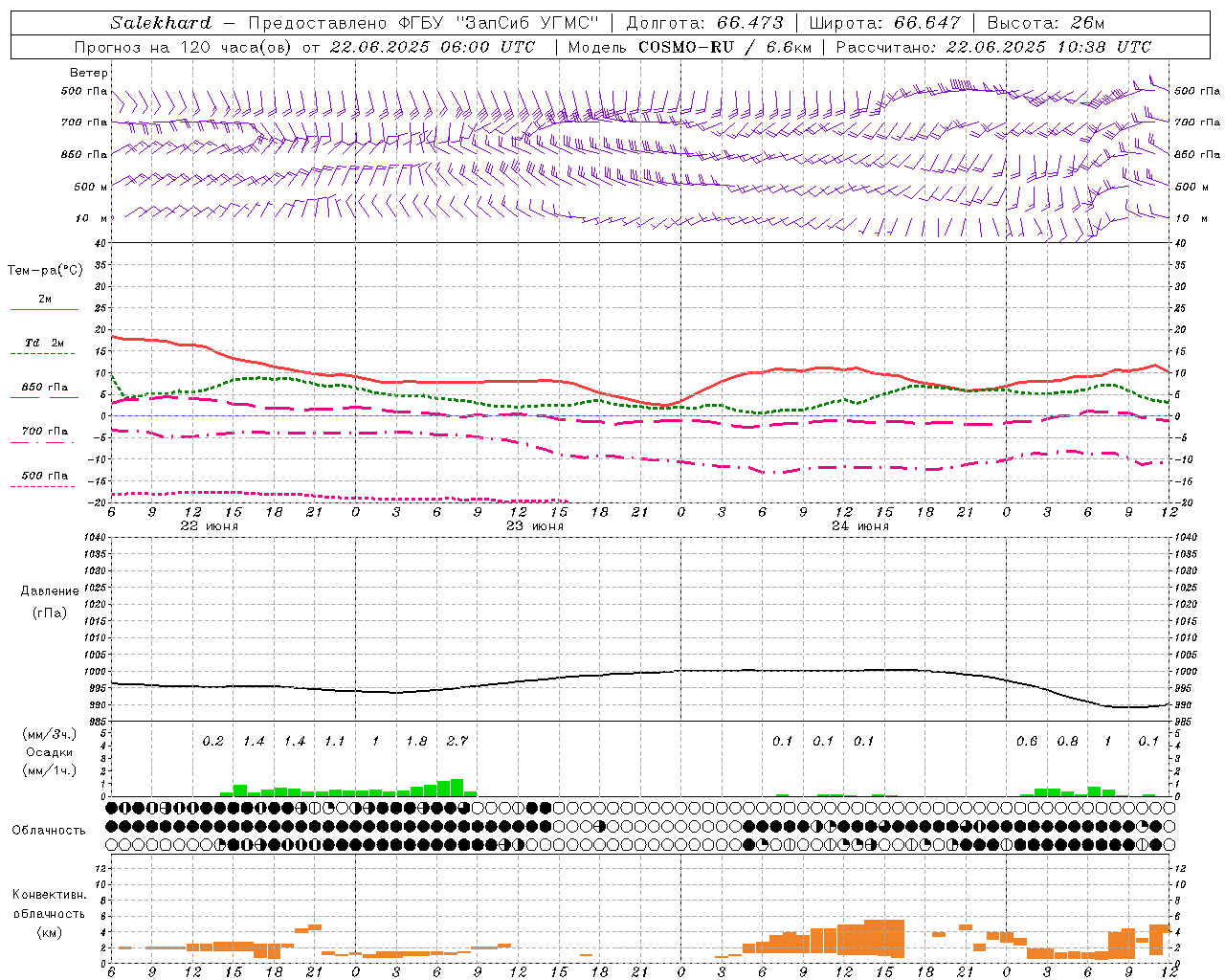Click the '1.1' precipitation value
This screenshot has width=1225, height=980.
(334, 741)
